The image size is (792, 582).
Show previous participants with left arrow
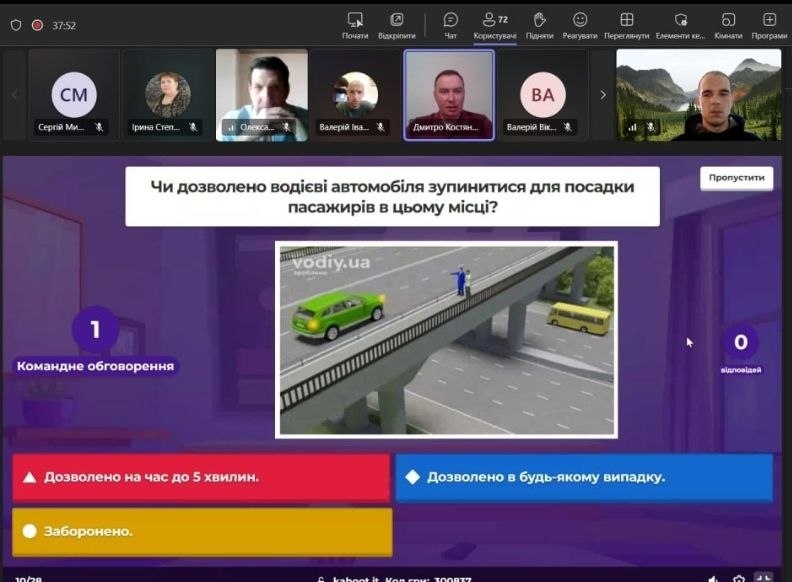14,95
